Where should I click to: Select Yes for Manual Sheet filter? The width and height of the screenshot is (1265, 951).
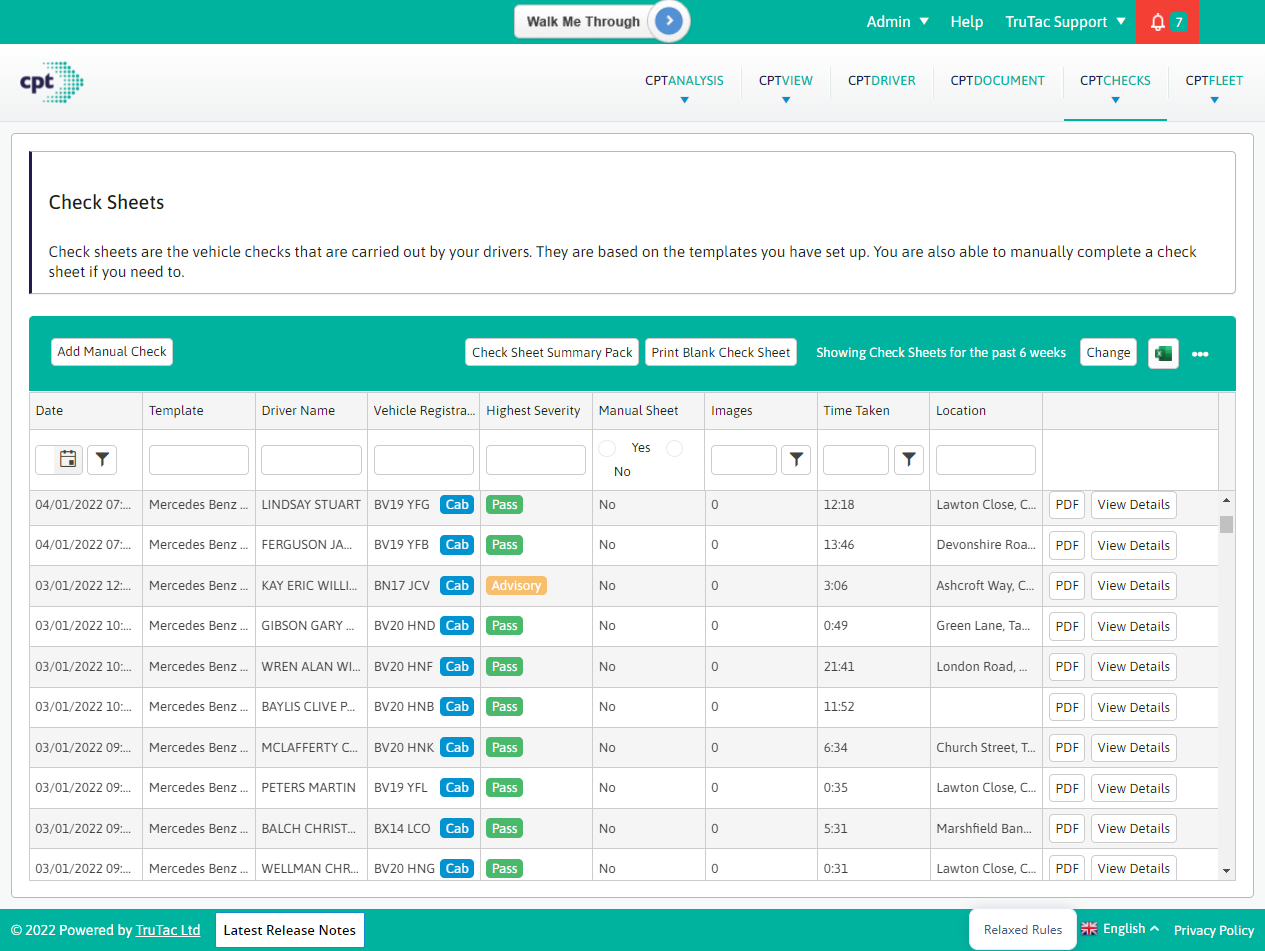click(608, 447)
